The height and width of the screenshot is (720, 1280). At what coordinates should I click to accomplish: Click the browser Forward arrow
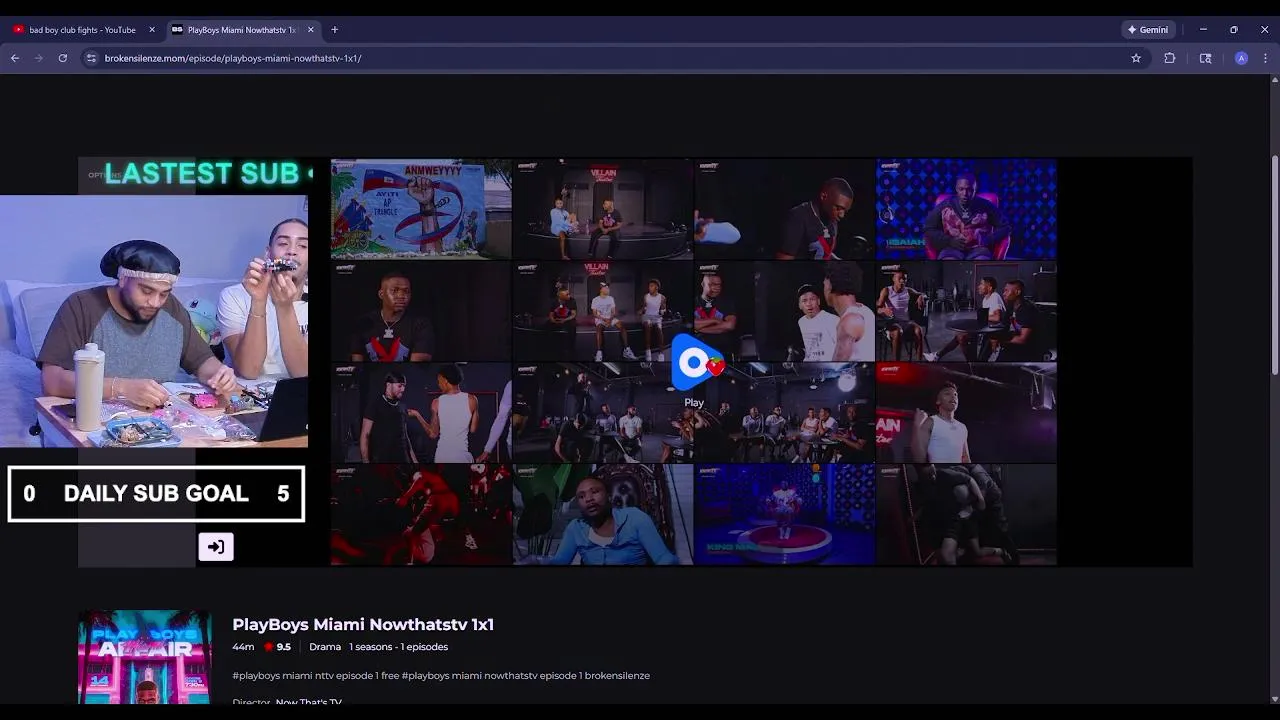39,58
